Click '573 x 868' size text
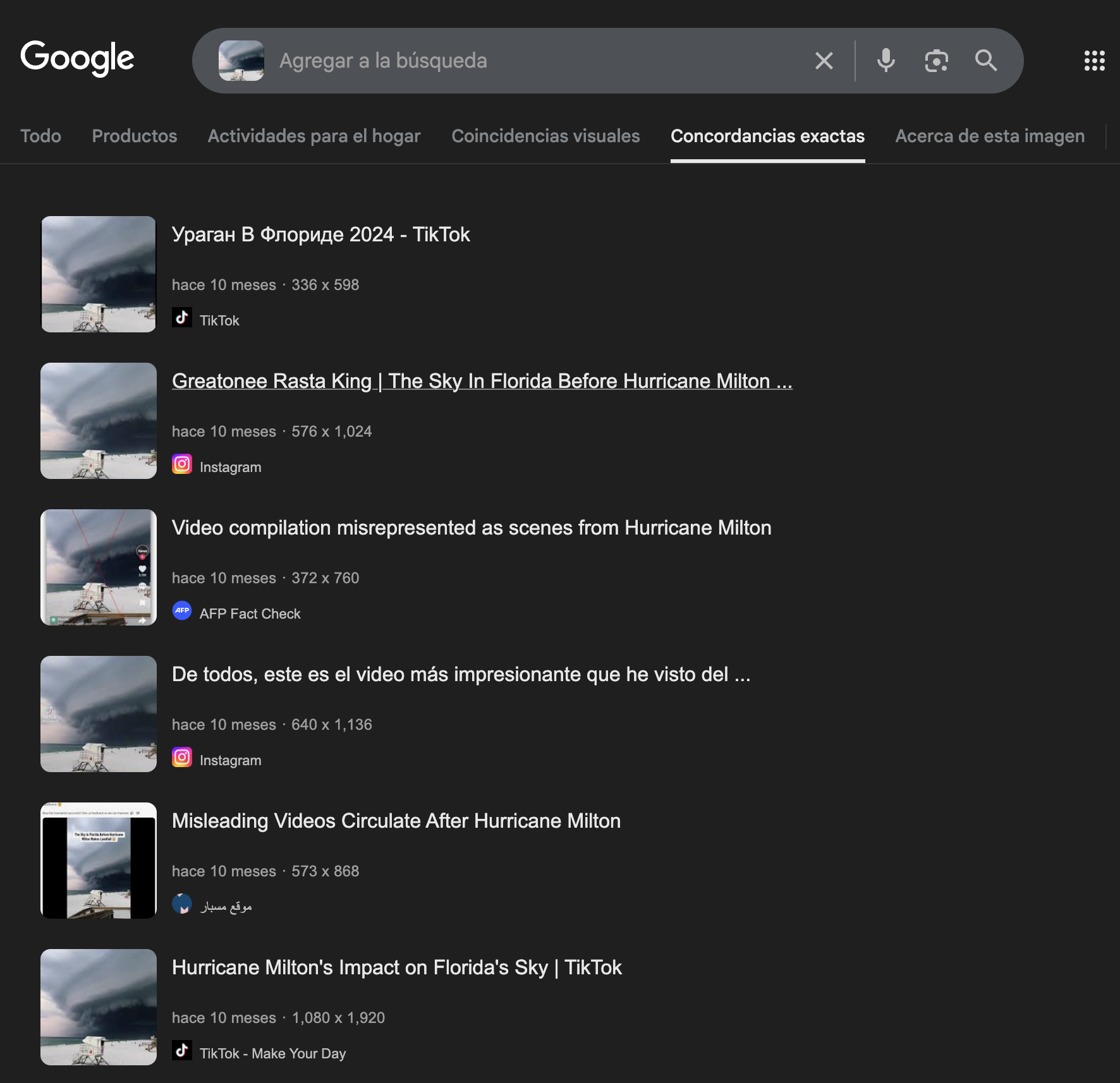 click(x=326, y=871)
